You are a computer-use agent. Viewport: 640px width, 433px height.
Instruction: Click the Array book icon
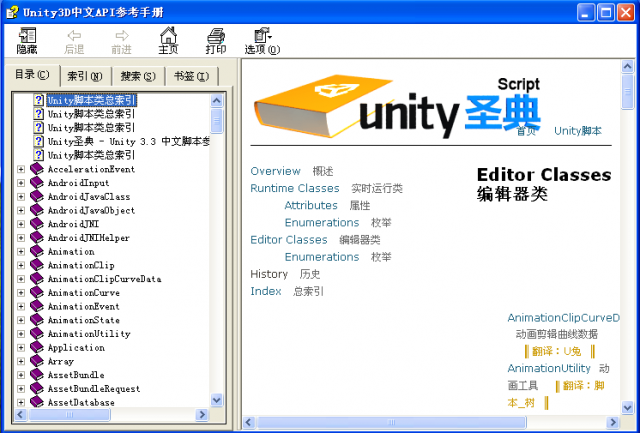(37, 361)
